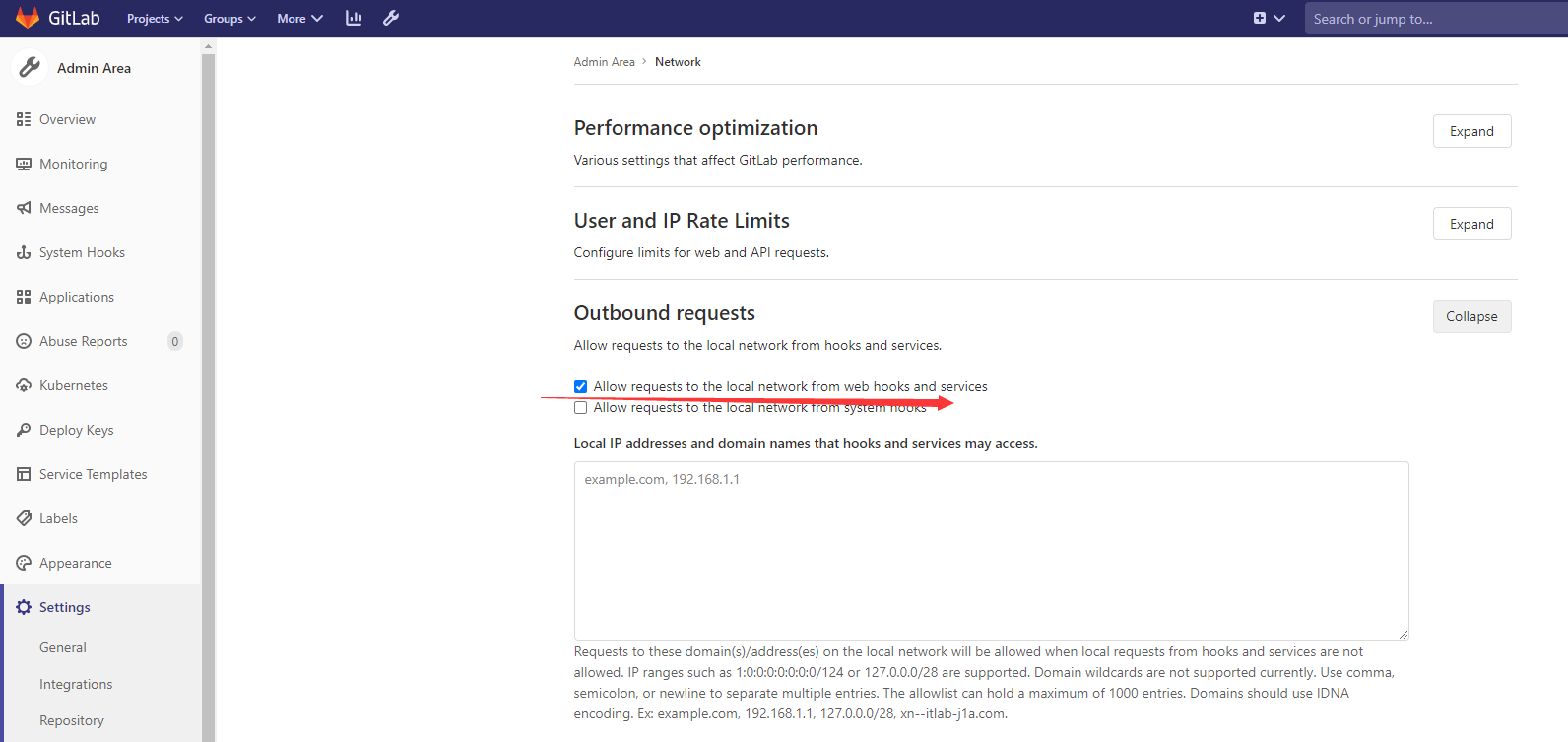1568x742 pixels.
Task: Click the Monitoring monitor icon
Action: [x=24, y=164]
